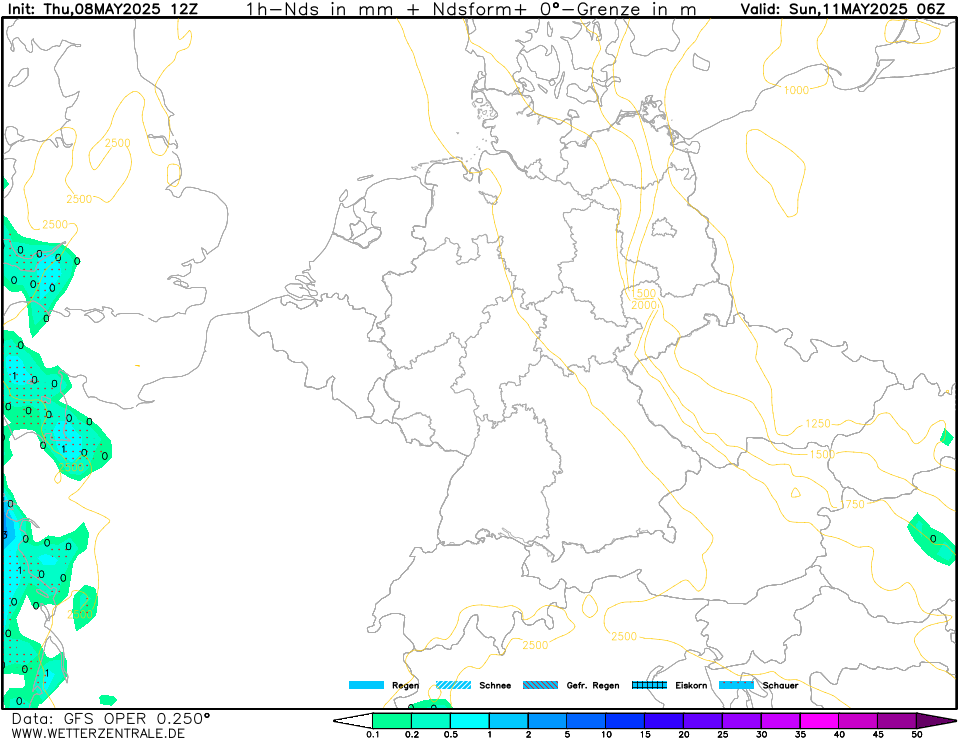
Task: Click the red-hatched Gefr. Regen legend swatch
Action: pos(541,685)
